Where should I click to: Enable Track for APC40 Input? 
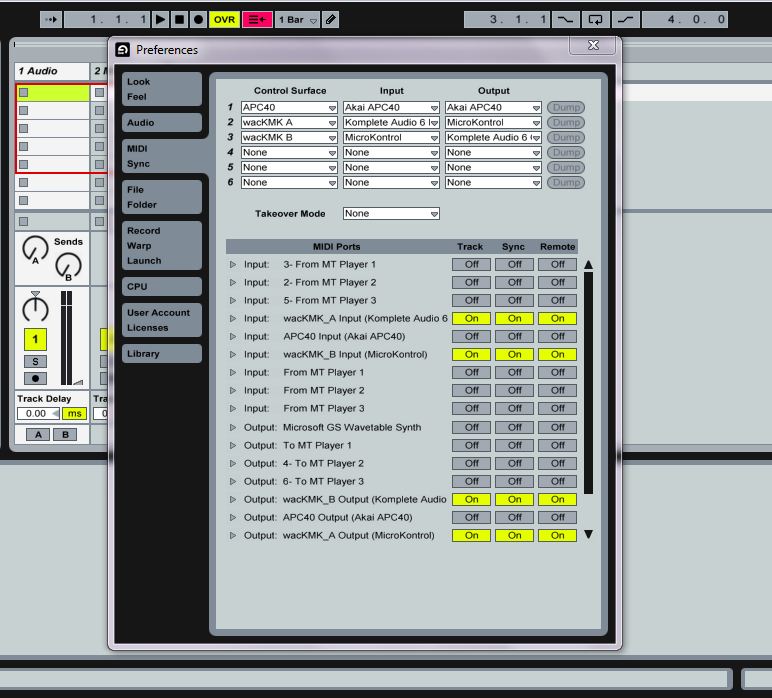[471, 337]
